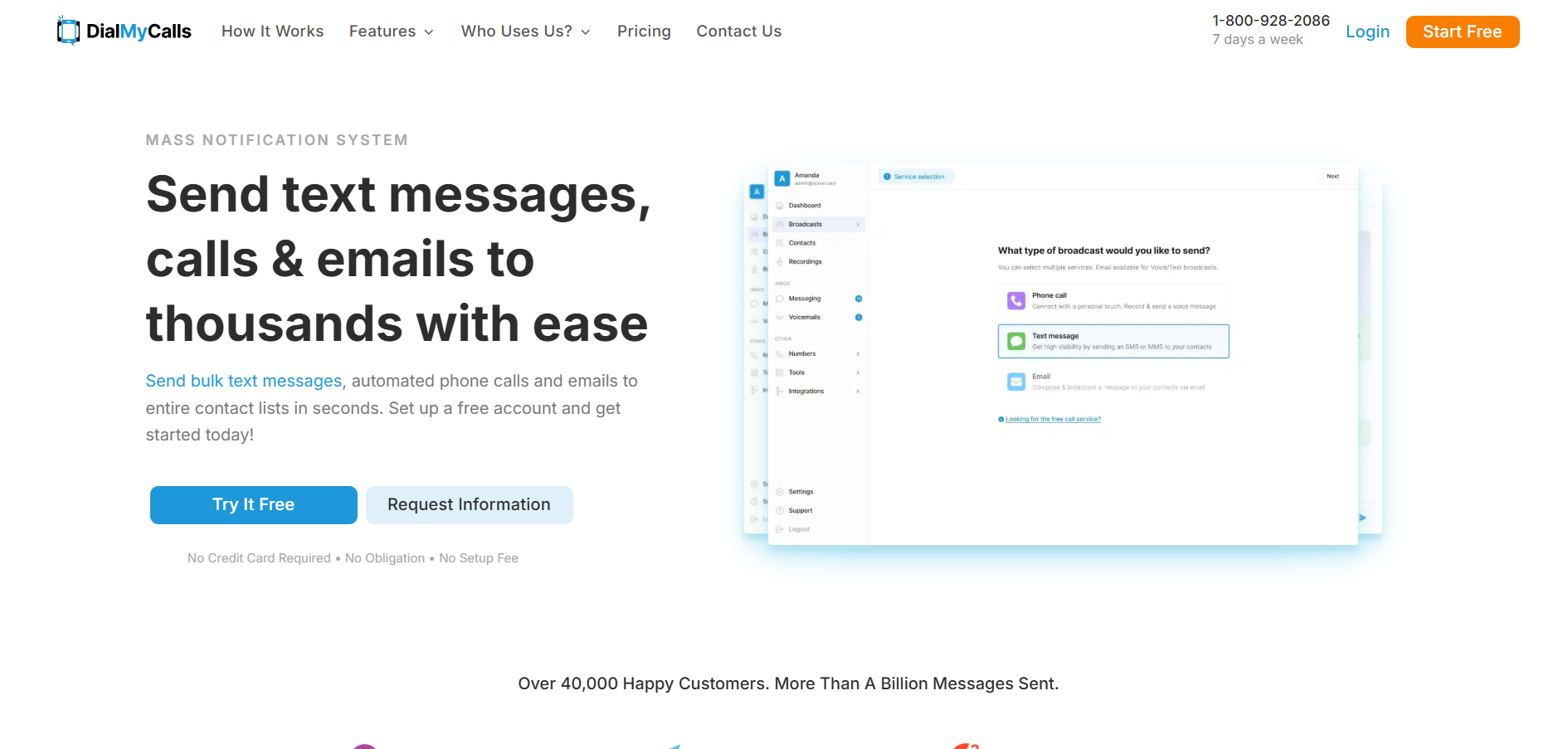Click the OTHER section label
1568x749 pixels.
click(x=783, y=339)
